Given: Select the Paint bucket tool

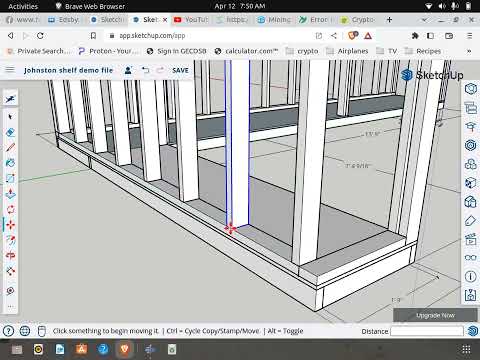Looking at the screenshot, I should pos(10,163).
